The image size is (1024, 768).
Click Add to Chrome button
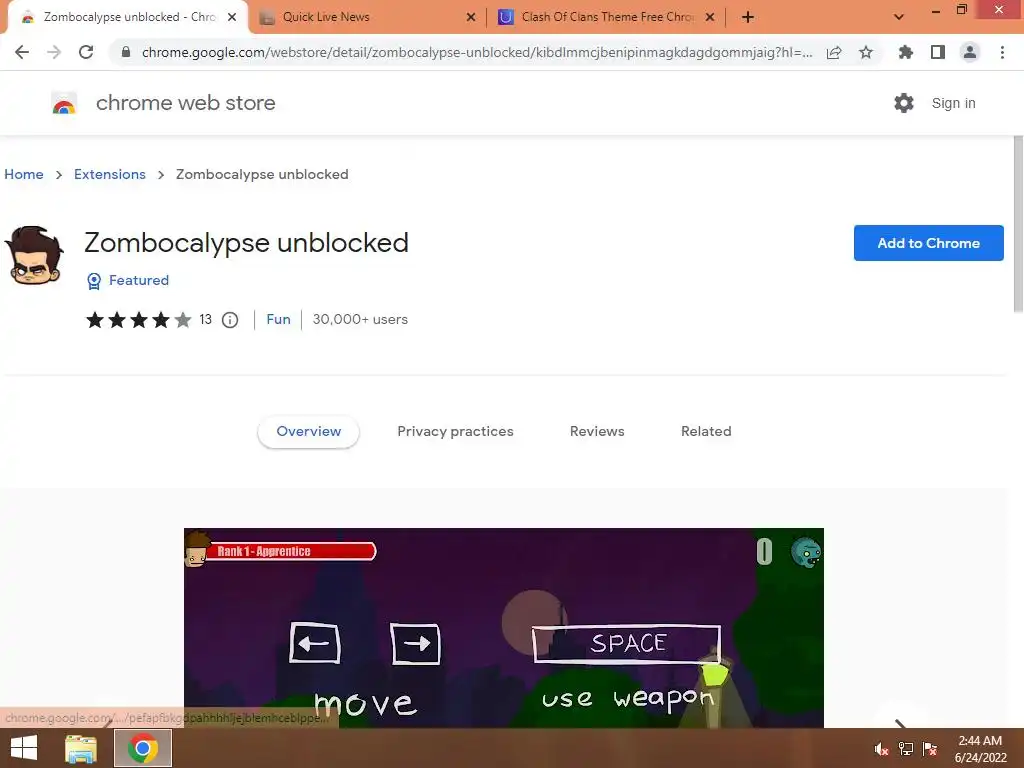[x=928, y=243]
